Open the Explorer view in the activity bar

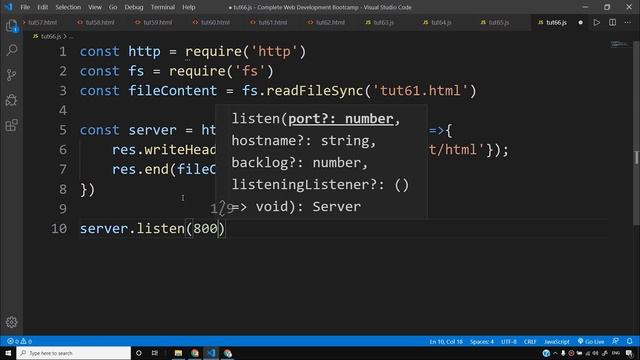[11, 26]
